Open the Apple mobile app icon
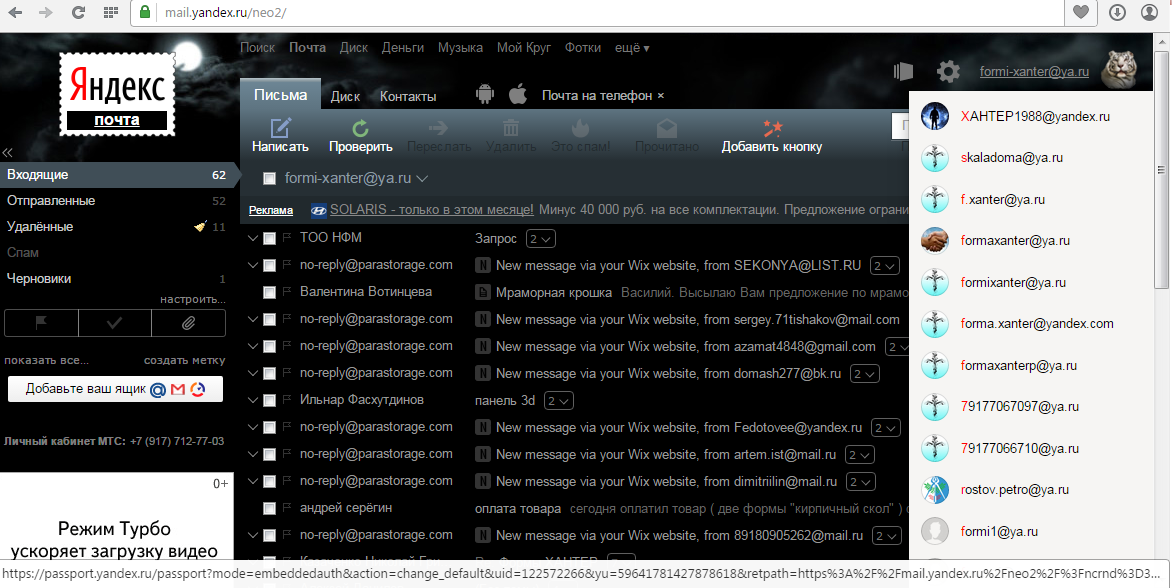This screenshot has height=588, width=1172. 518,94
